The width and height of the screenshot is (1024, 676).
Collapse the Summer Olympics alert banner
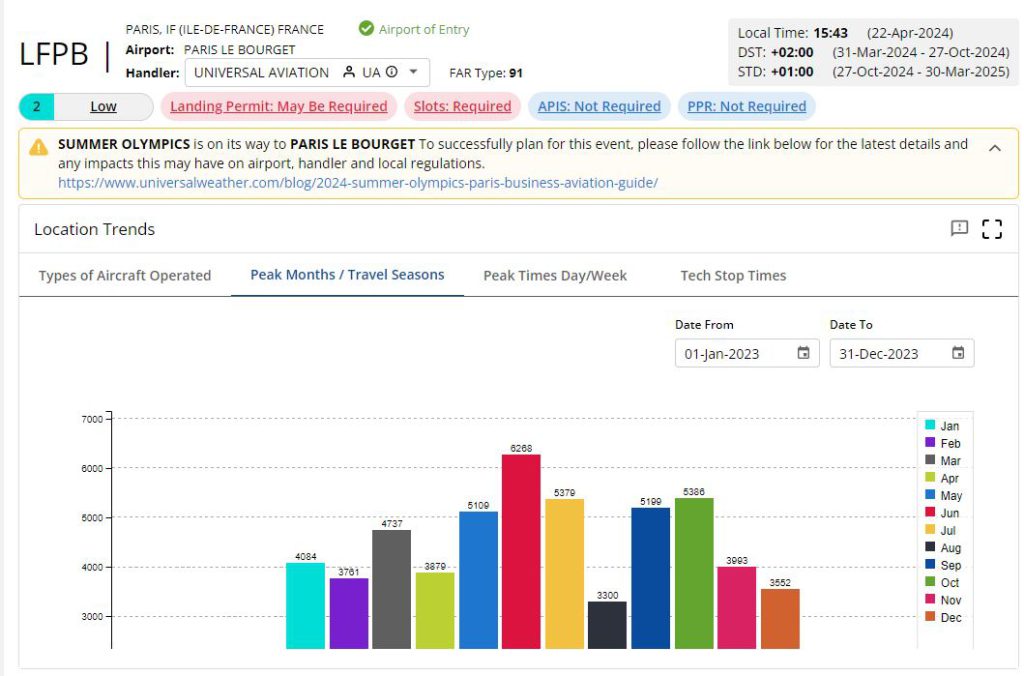(995, 147)
